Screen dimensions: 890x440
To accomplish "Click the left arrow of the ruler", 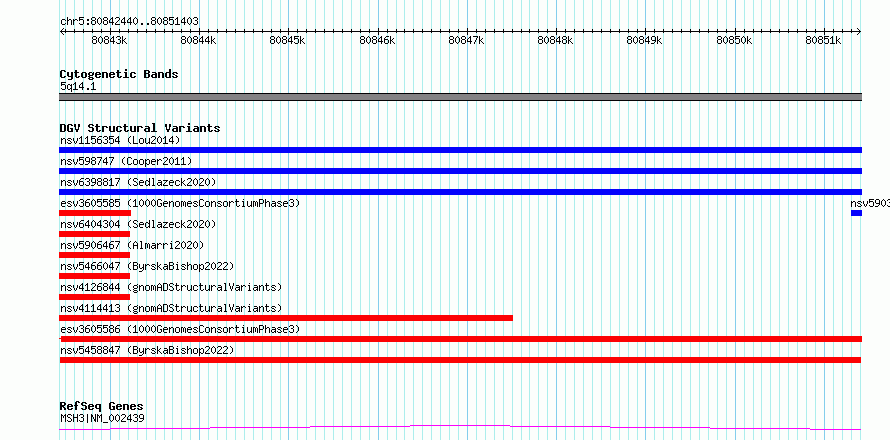I will pos(62,31).
